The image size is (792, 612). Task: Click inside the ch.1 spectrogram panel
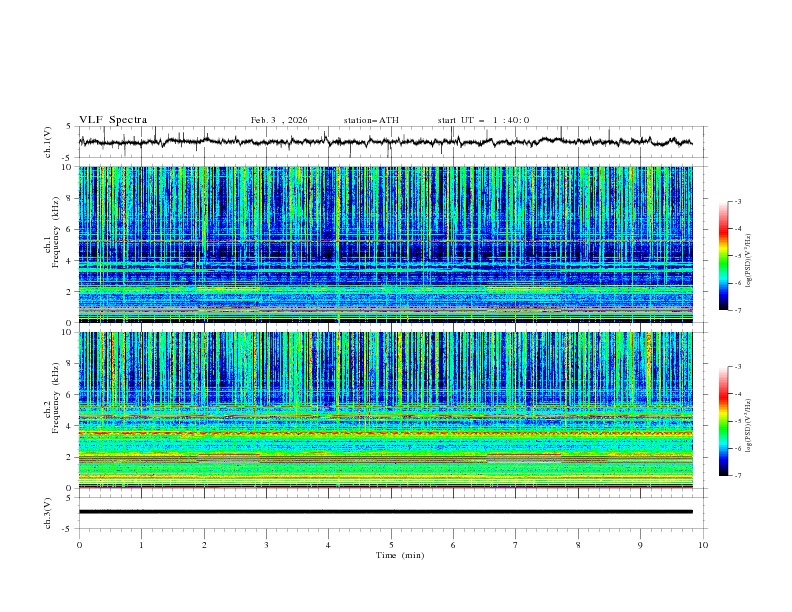point(390,245)
